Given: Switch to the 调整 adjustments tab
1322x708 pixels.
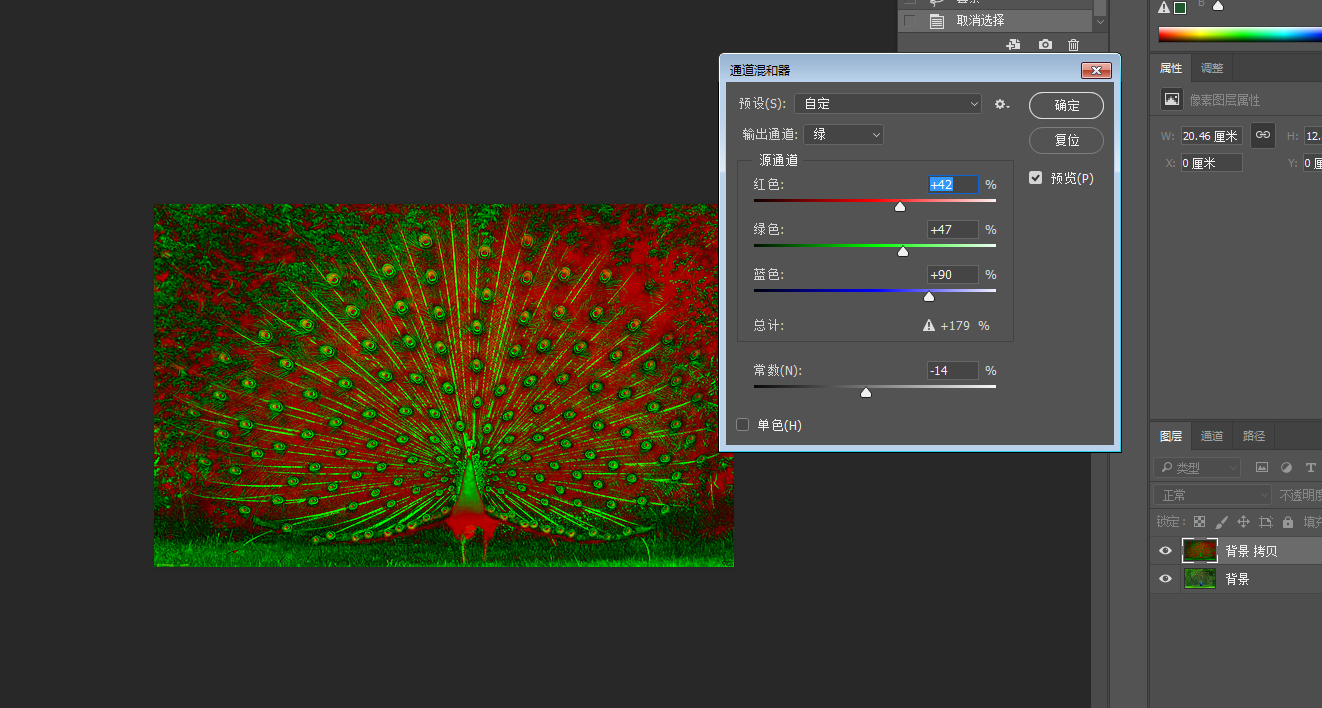Looking at the screenshot, I should point(1212,68).
